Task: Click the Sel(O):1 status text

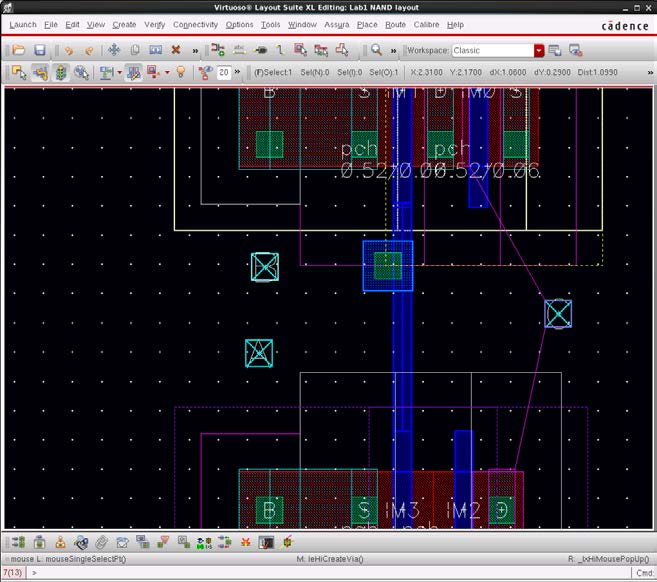Action: click(383, 72)
